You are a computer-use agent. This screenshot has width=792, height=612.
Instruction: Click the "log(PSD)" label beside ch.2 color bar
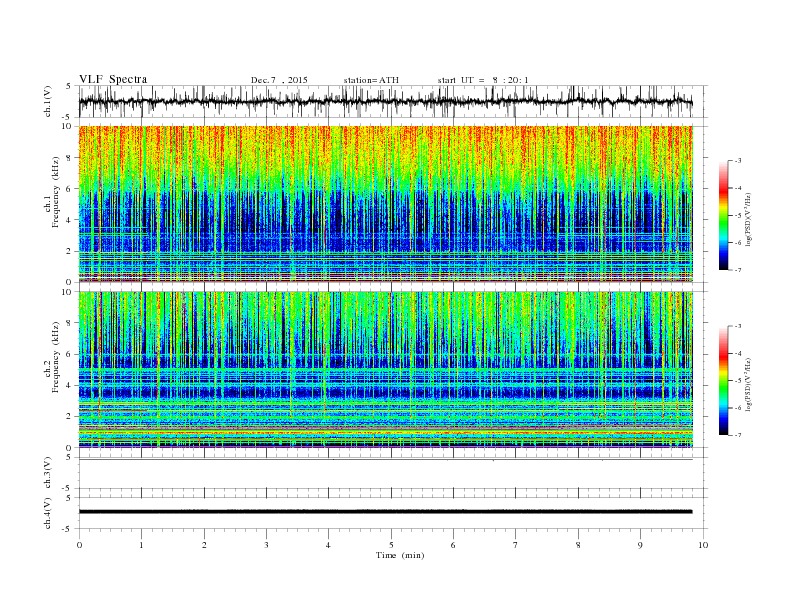[x=748, y=384]
